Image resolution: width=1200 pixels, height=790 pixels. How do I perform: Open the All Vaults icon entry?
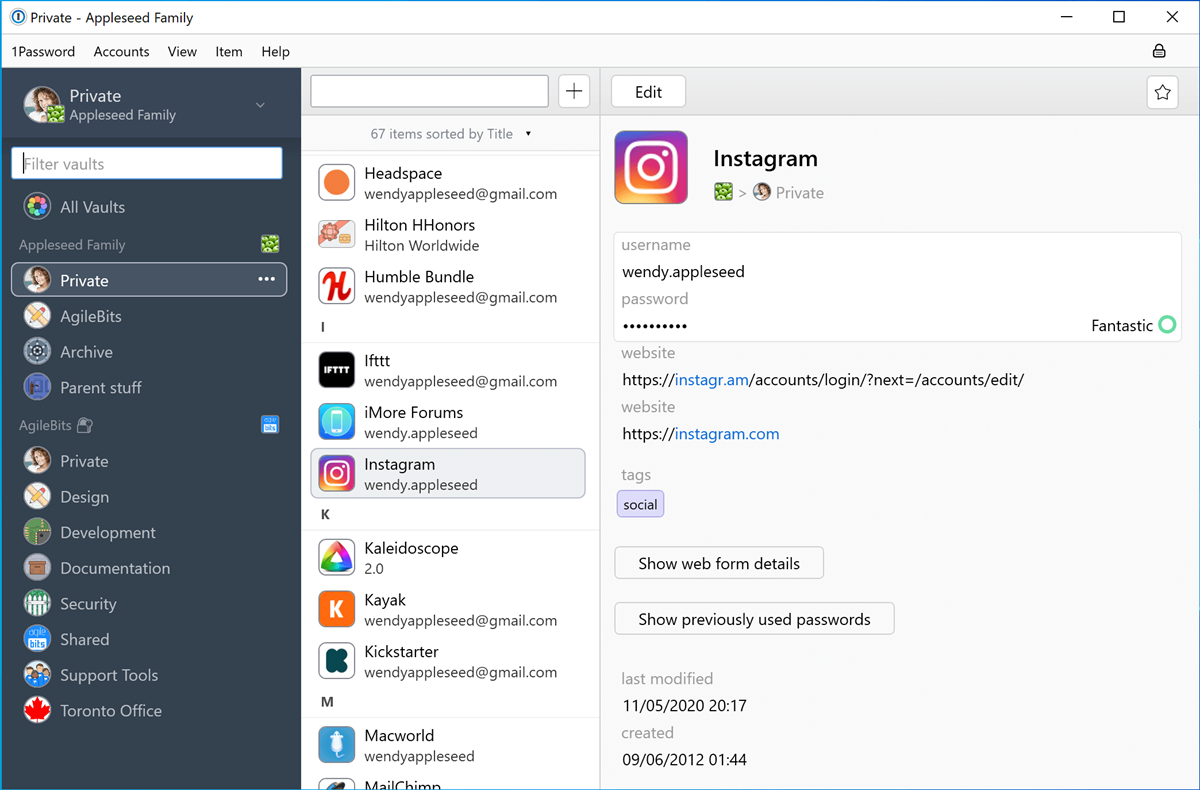(38, 207)
